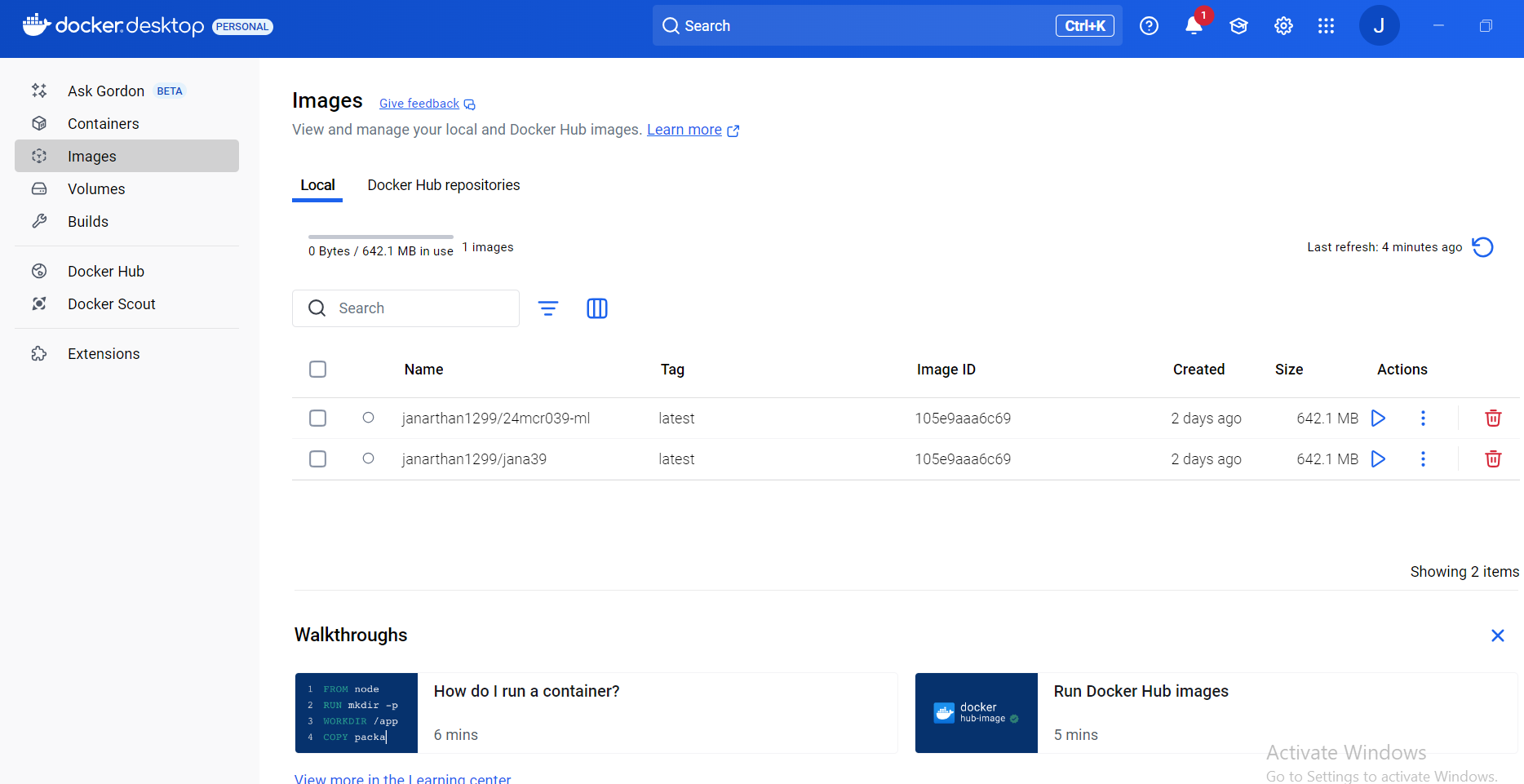
Task: Click the BETA badge next to Ask Gordon
Action: pyautogui.click(x=170, y=91)
